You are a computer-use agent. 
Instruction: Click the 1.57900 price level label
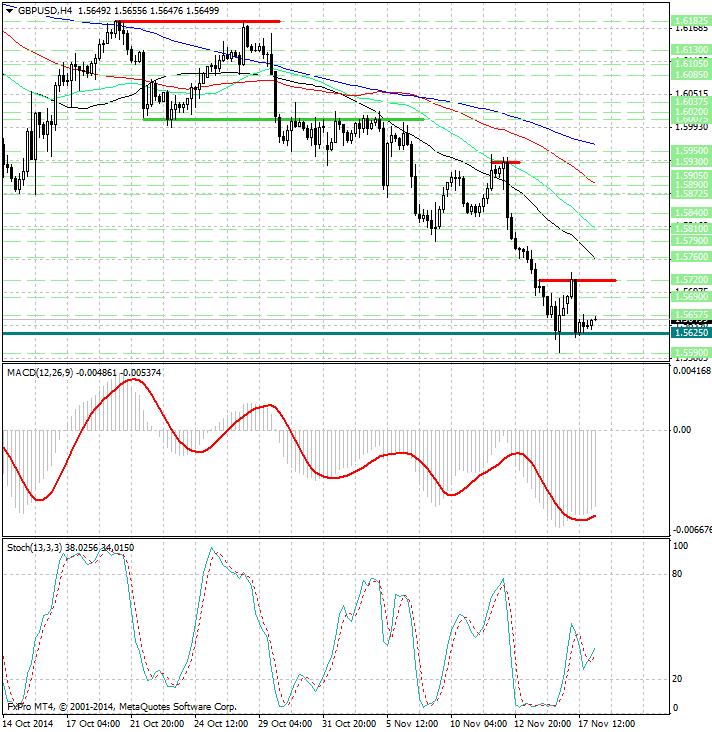point(691,240)
